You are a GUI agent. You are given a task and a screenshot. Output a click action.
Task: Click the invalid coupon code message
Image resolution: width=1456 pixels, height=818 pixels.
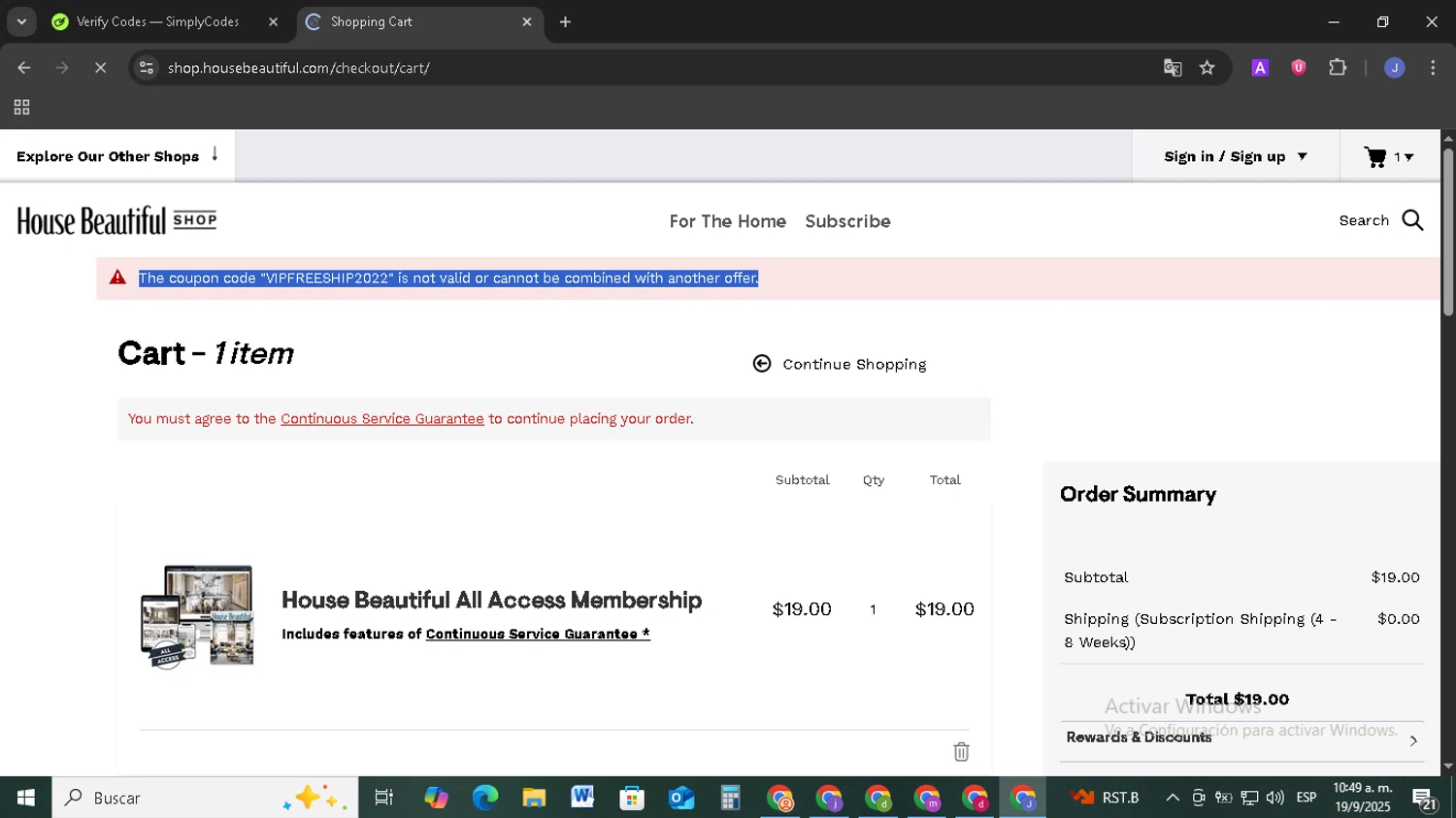coord(448,278)
